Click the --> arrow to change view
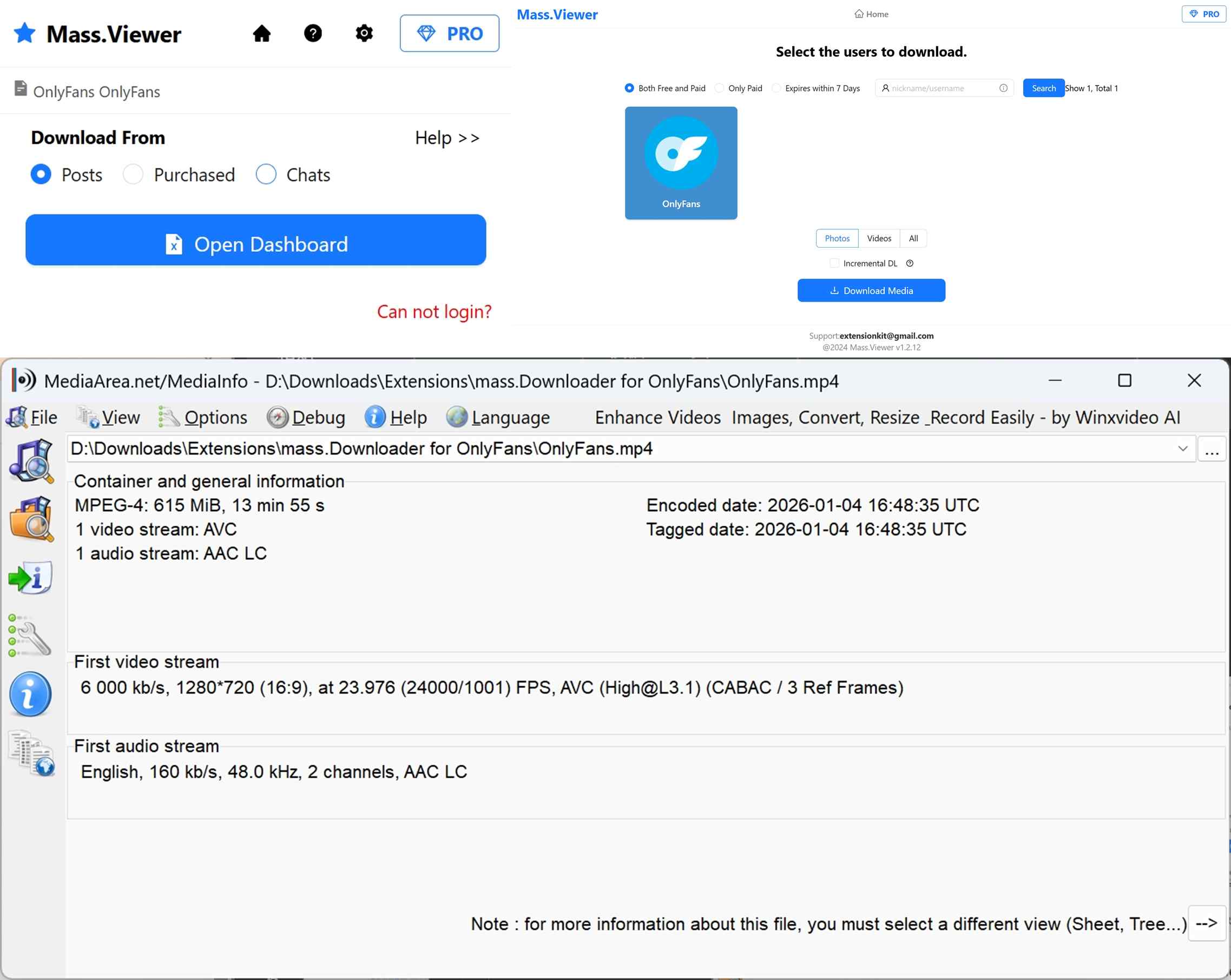 [x=1207, y=924]
